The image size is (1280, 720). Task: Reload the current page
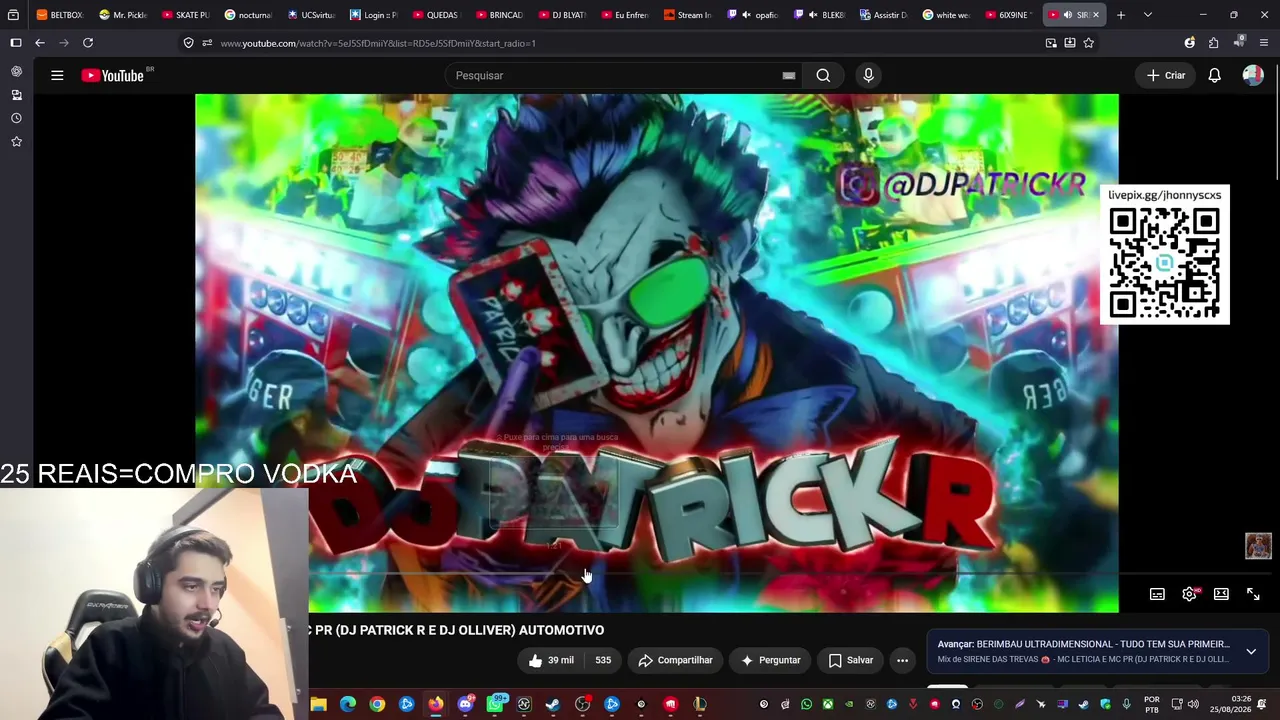tap(88, 43)
